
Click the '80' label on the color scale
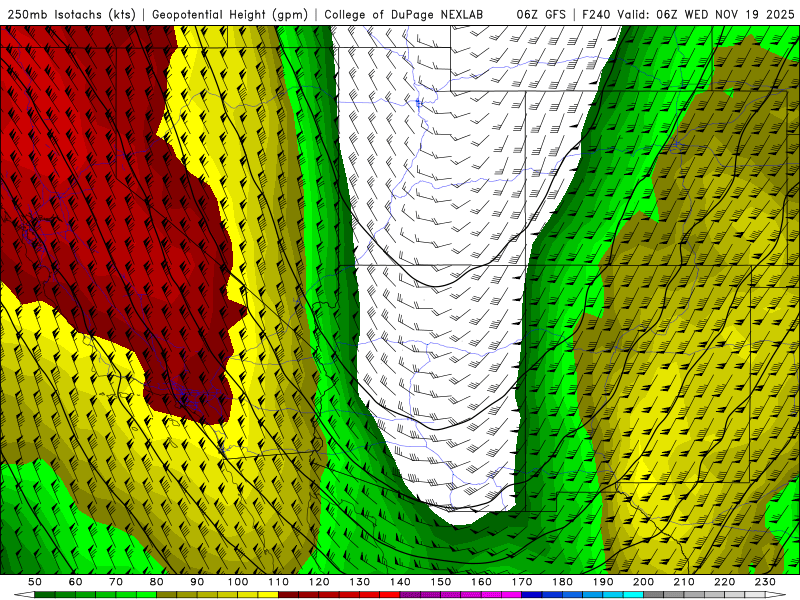click(x=157, y=582)
